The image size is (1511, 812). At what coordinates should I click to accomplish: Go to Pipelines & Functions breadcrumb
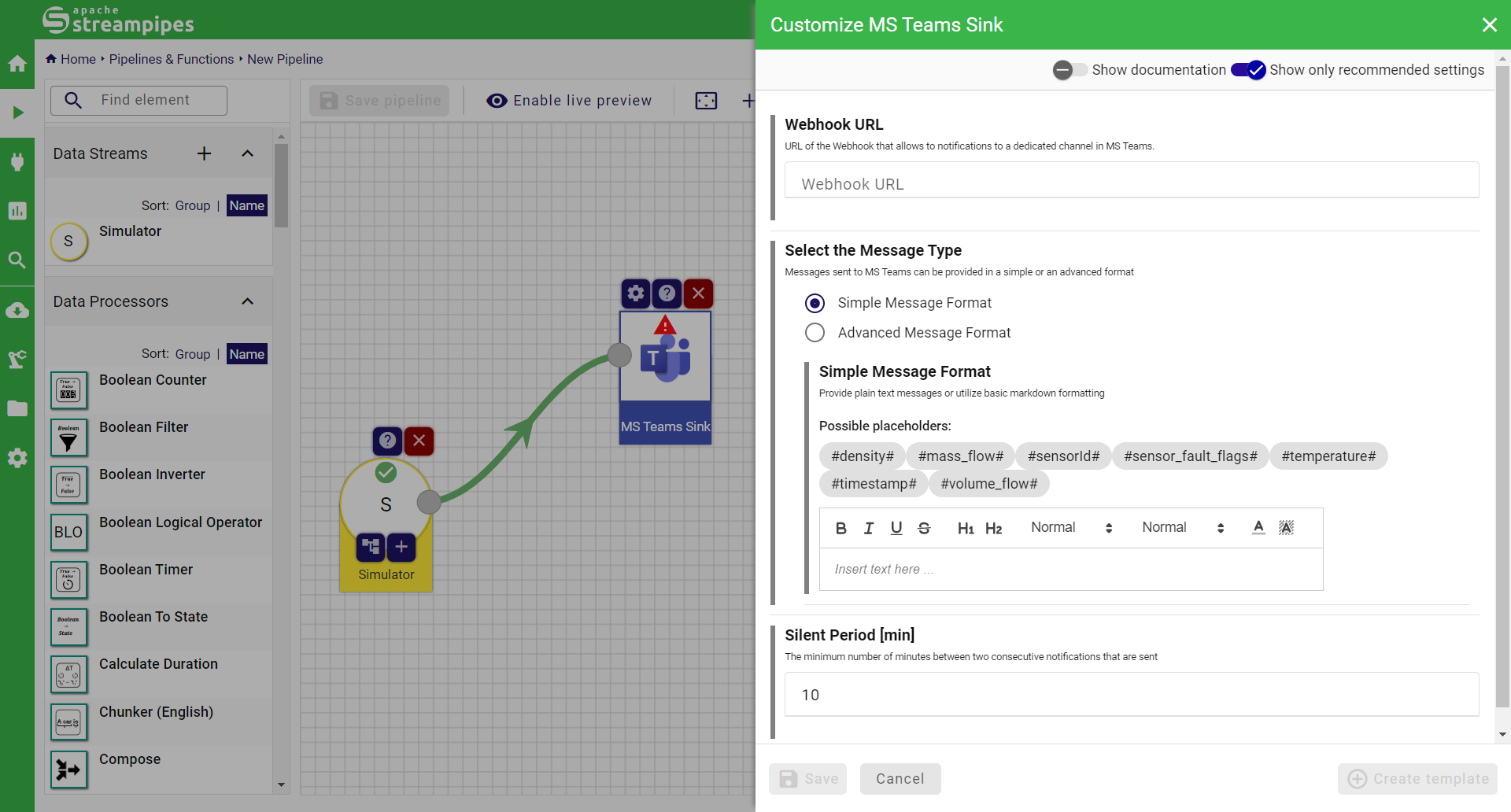[x=171, y=59]
